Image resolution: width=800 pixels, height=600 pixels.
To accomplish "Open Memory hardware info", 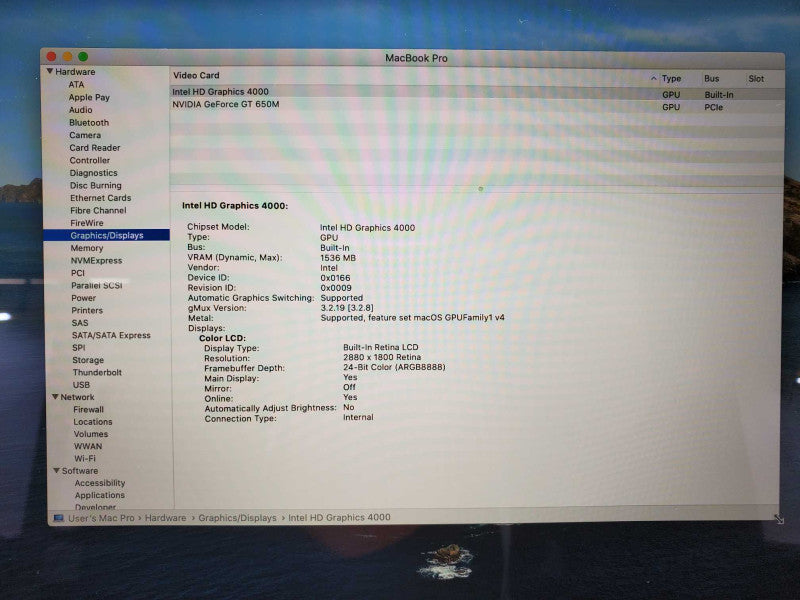I will pyautogui.click(x=87, y=248).
